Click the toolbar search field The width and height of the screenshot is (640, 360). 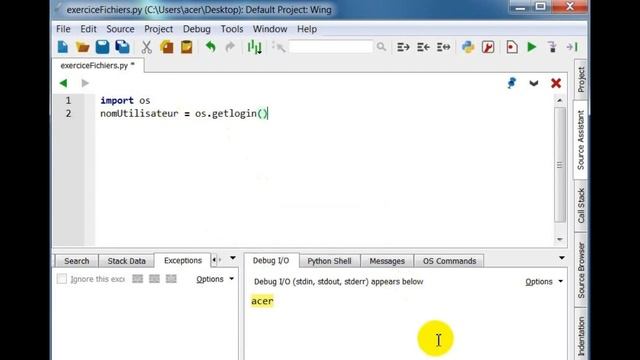pos(331,47)
